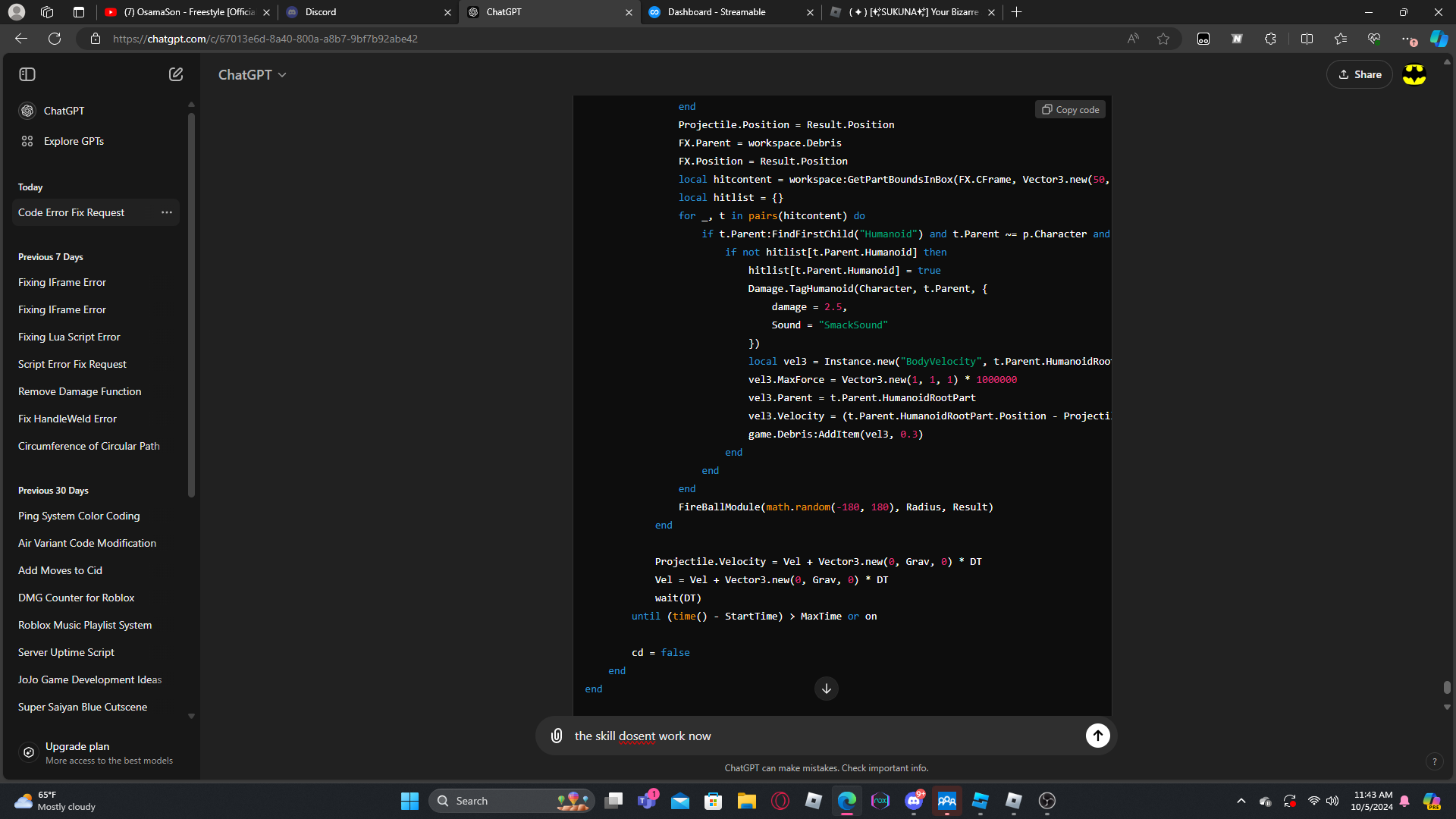Open File Explorer from taskbar
This screenshot has height=819, width=1456.
(746, 801)
